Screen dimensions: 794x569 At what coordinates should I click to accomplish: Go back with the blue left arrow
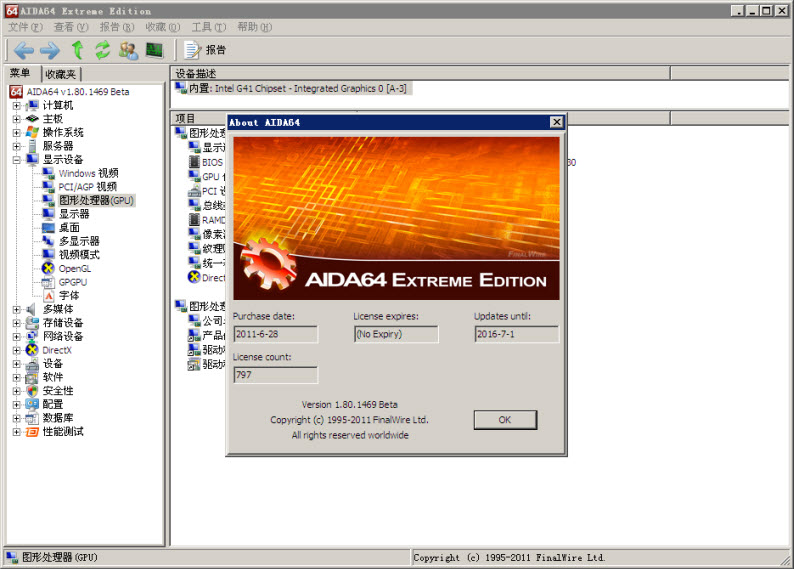point(24,50)
